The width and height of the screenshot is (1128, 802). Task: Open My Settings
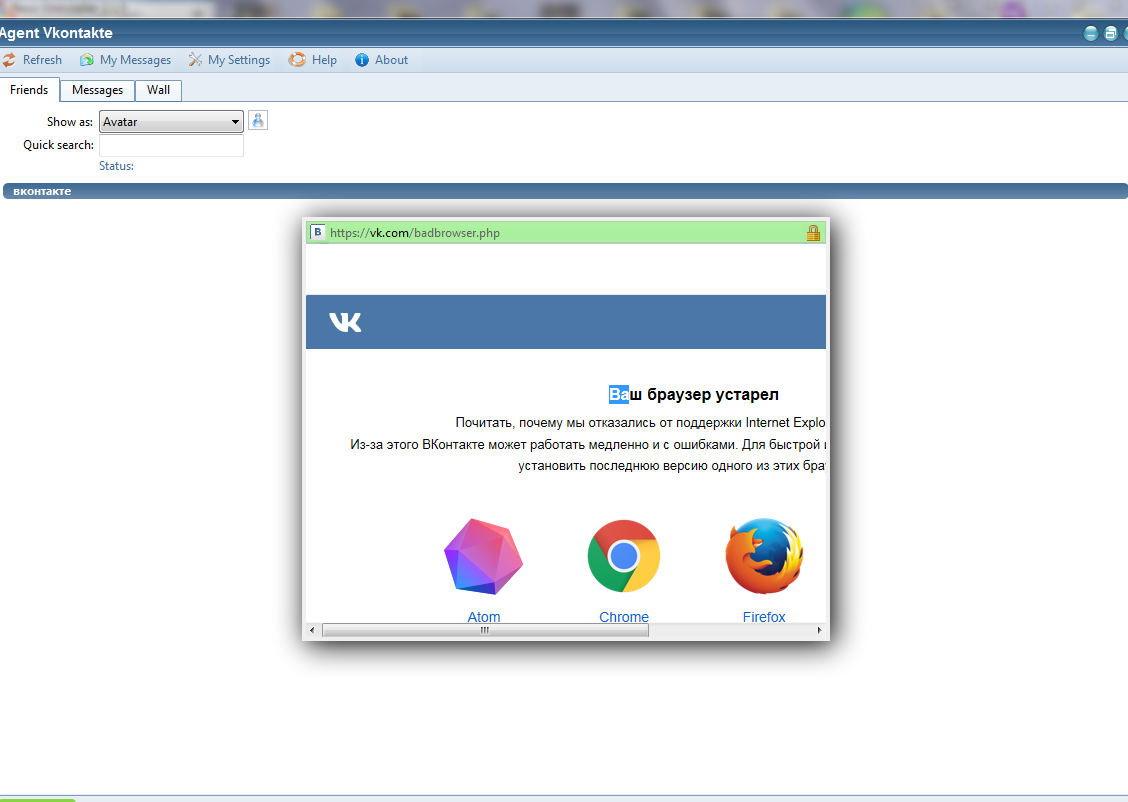(229, 60)
